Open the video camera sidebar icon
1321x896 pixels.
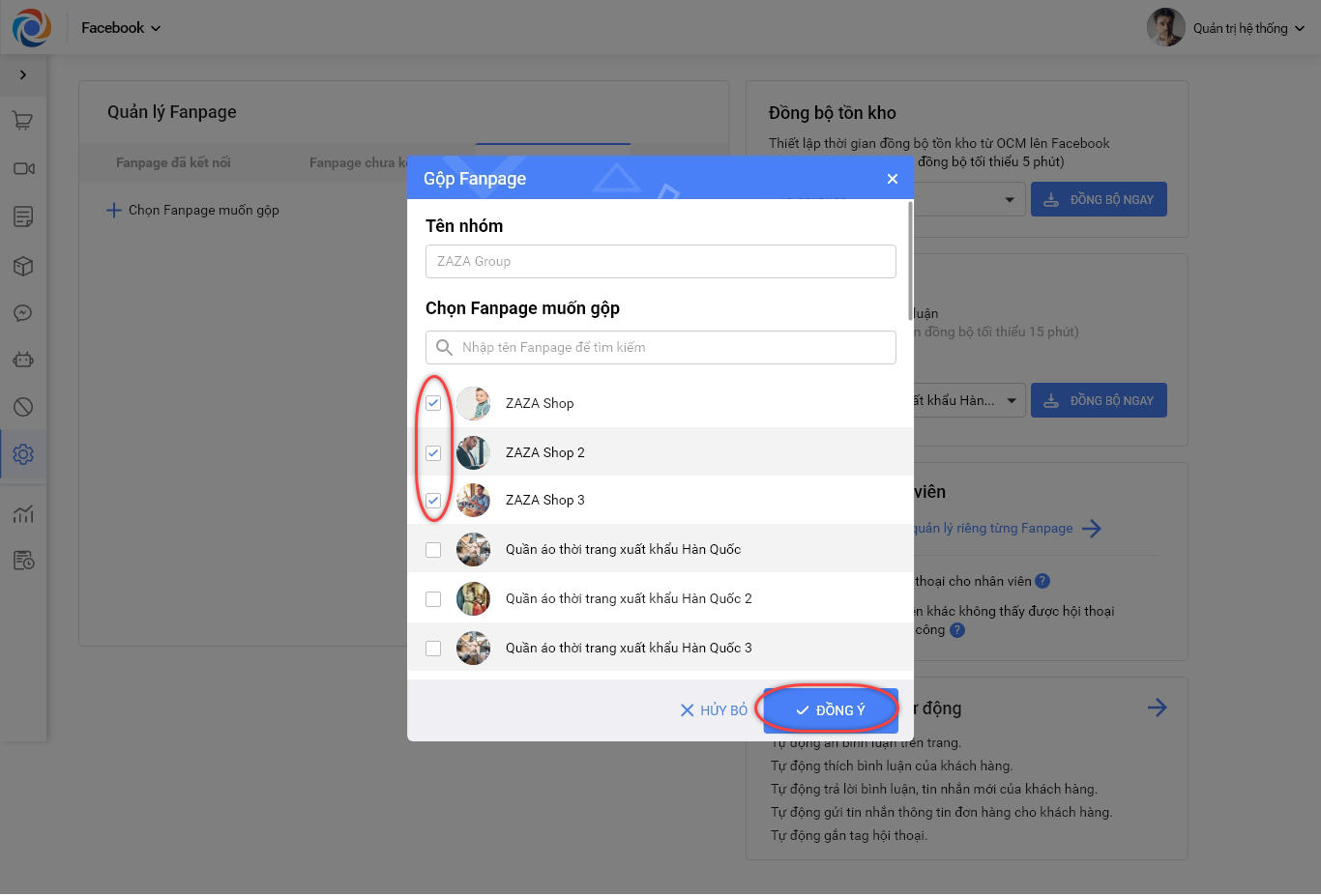tap(23, 169)
